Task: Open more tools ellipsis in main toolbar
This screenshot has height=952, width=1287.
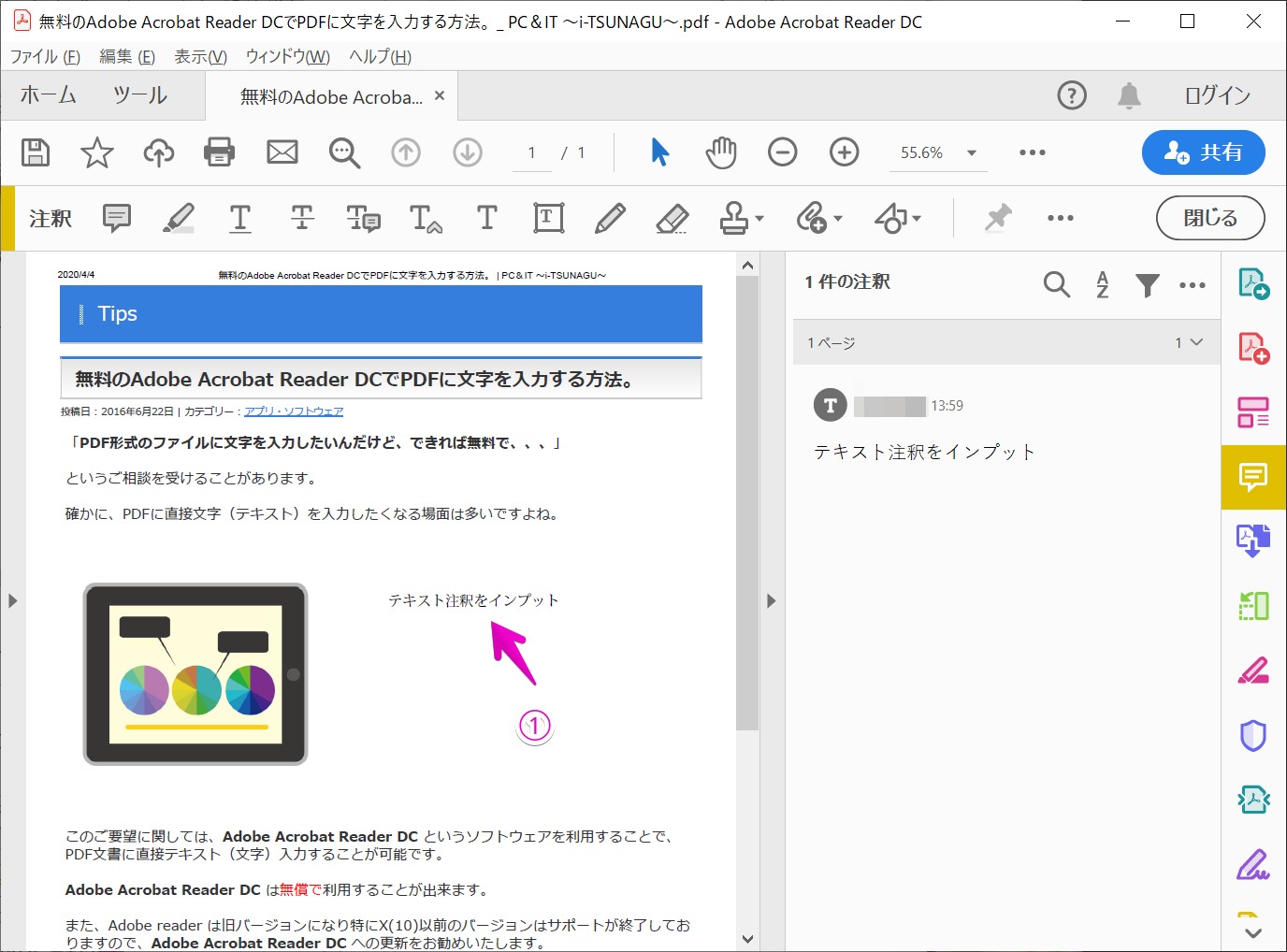Action: (x=1033, y=152)
